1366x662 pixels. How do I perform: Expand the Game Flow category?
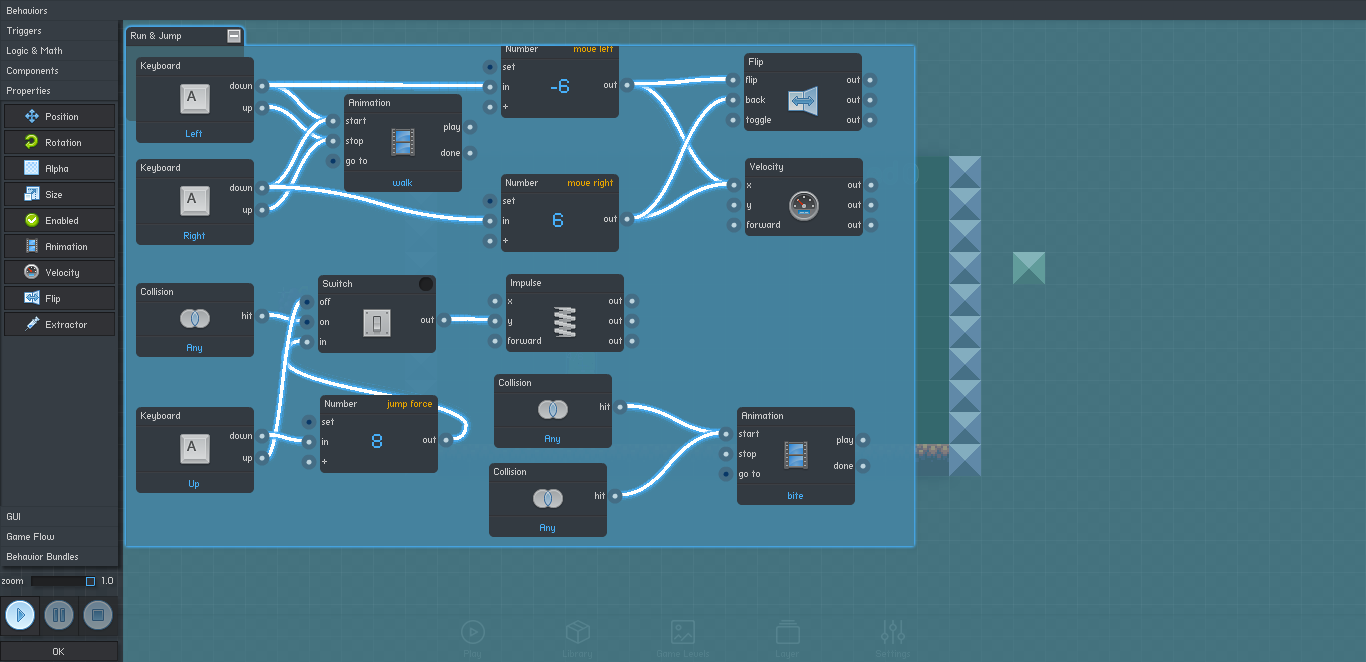click(60, 537)
